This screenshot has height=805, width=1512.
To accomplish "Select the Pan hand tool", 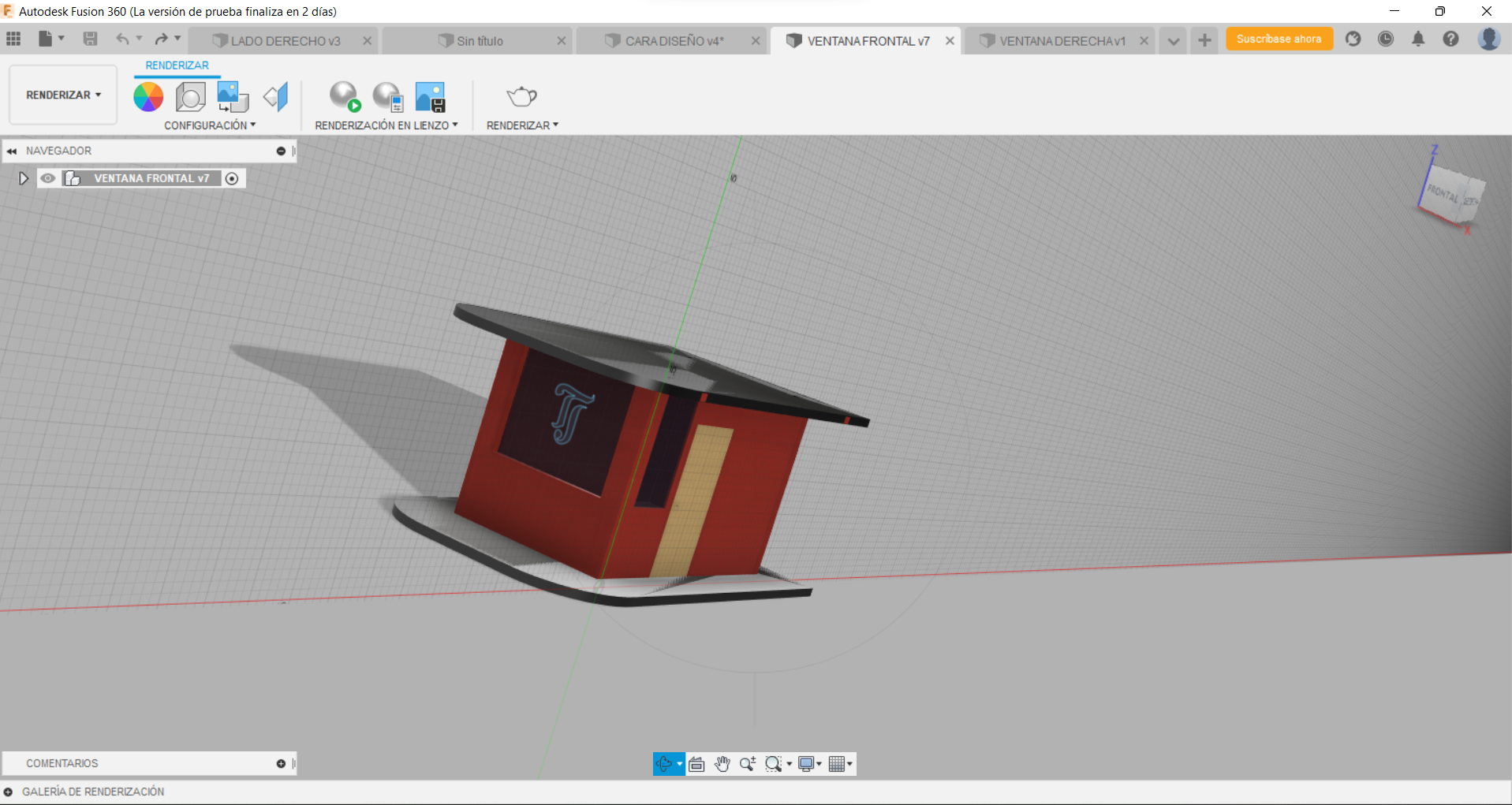I will click(722, 763).
